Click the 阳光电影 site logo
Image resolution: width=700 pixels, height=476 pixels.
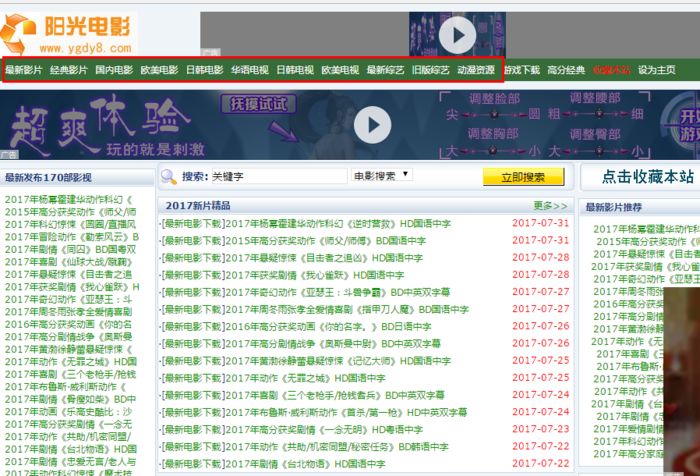pos(68,34)
